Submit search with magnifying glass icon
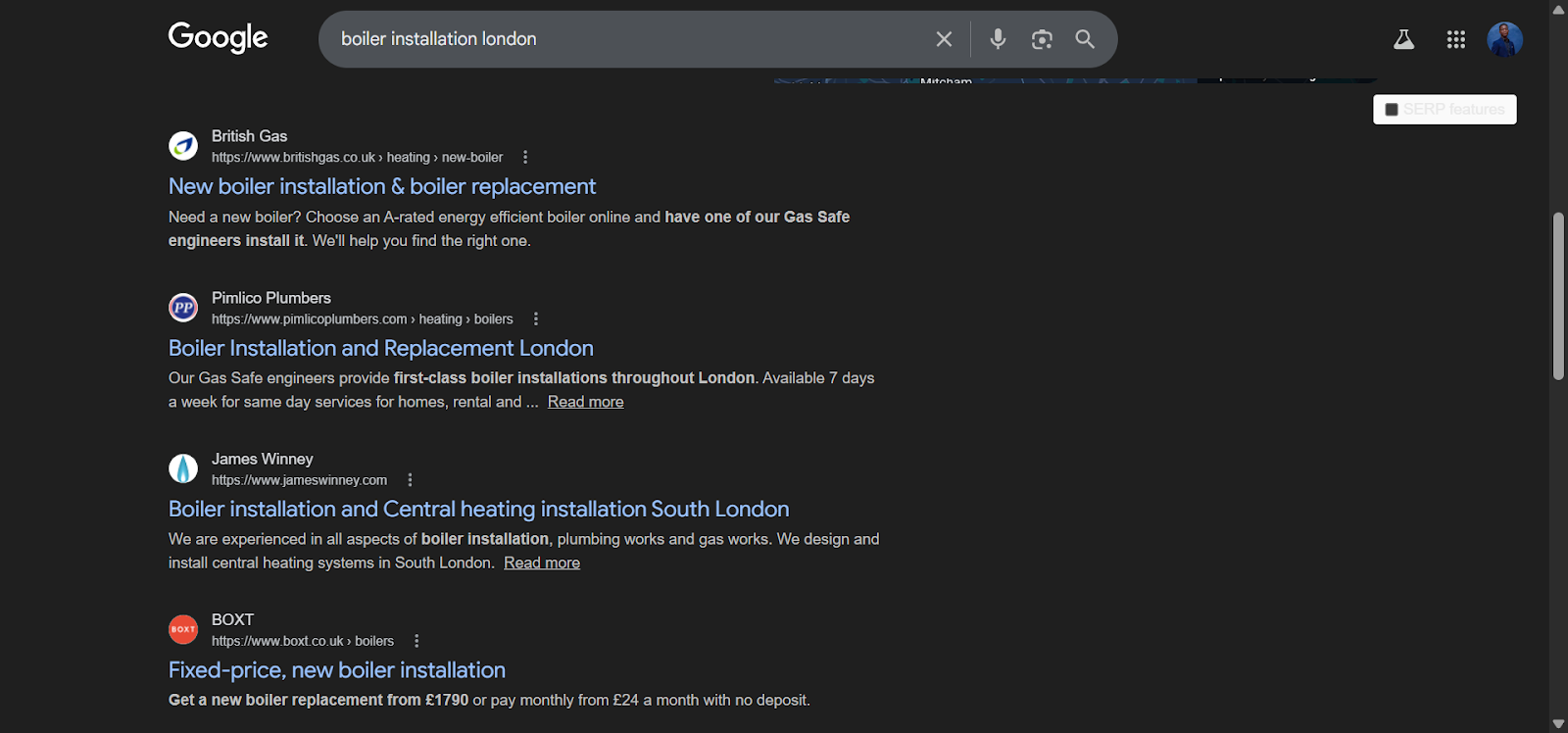 pos(1085,39)
